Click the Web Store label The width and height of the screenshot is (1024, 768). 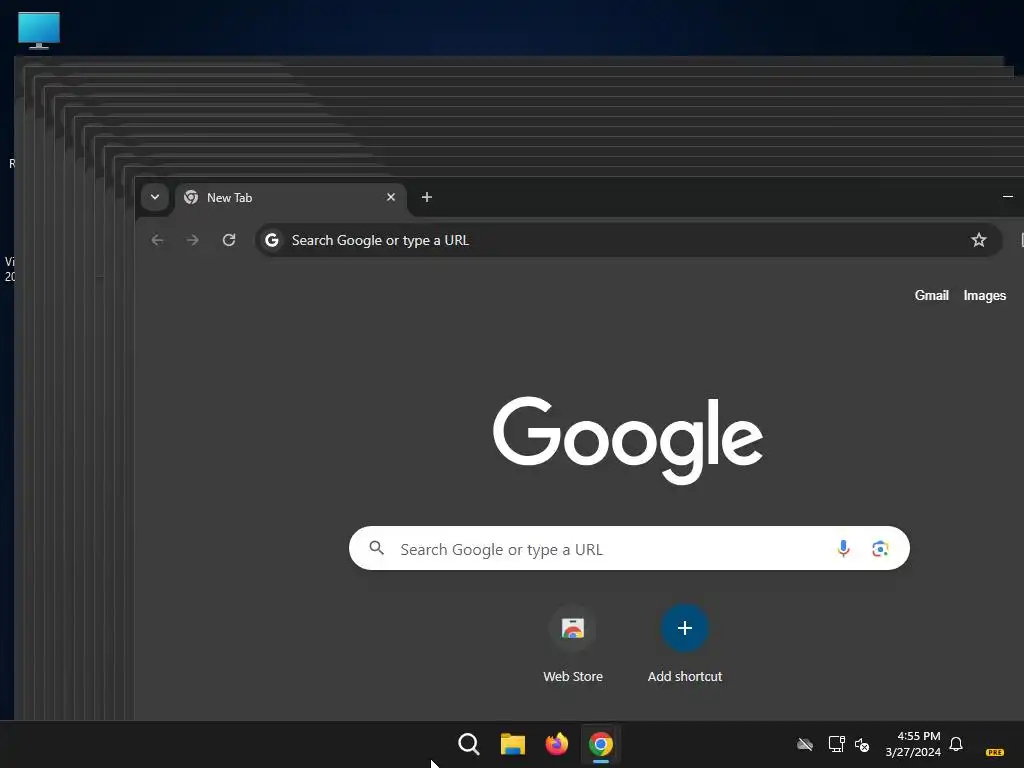pos(573,677)
